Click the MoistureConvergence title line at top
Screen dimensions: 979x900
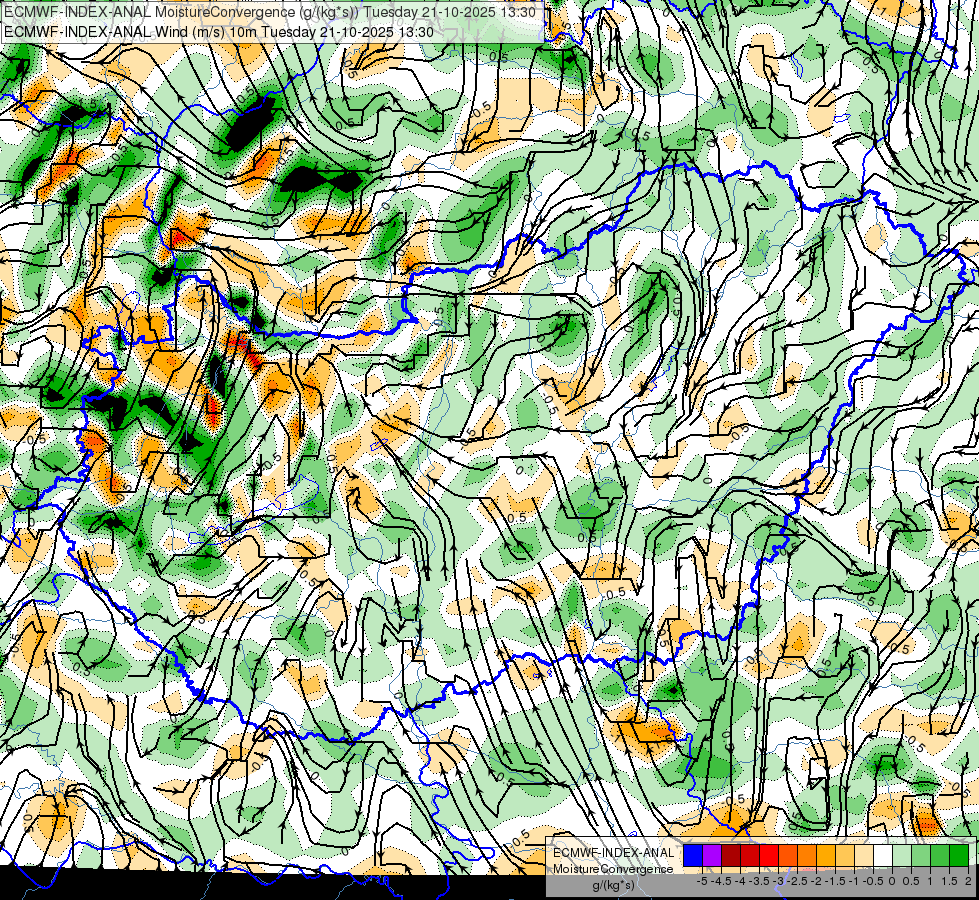click(x=270, y=12)
